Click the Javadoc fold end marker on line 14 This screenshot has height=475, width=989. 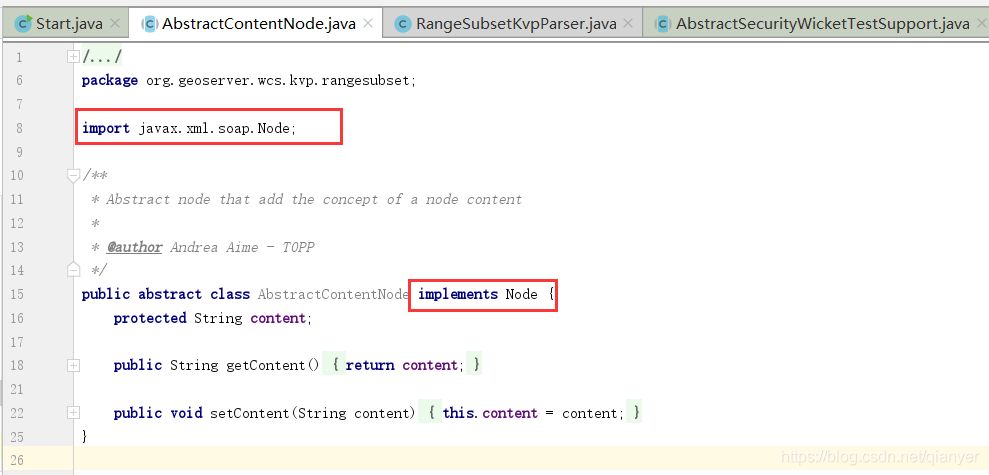pos(73,269)
